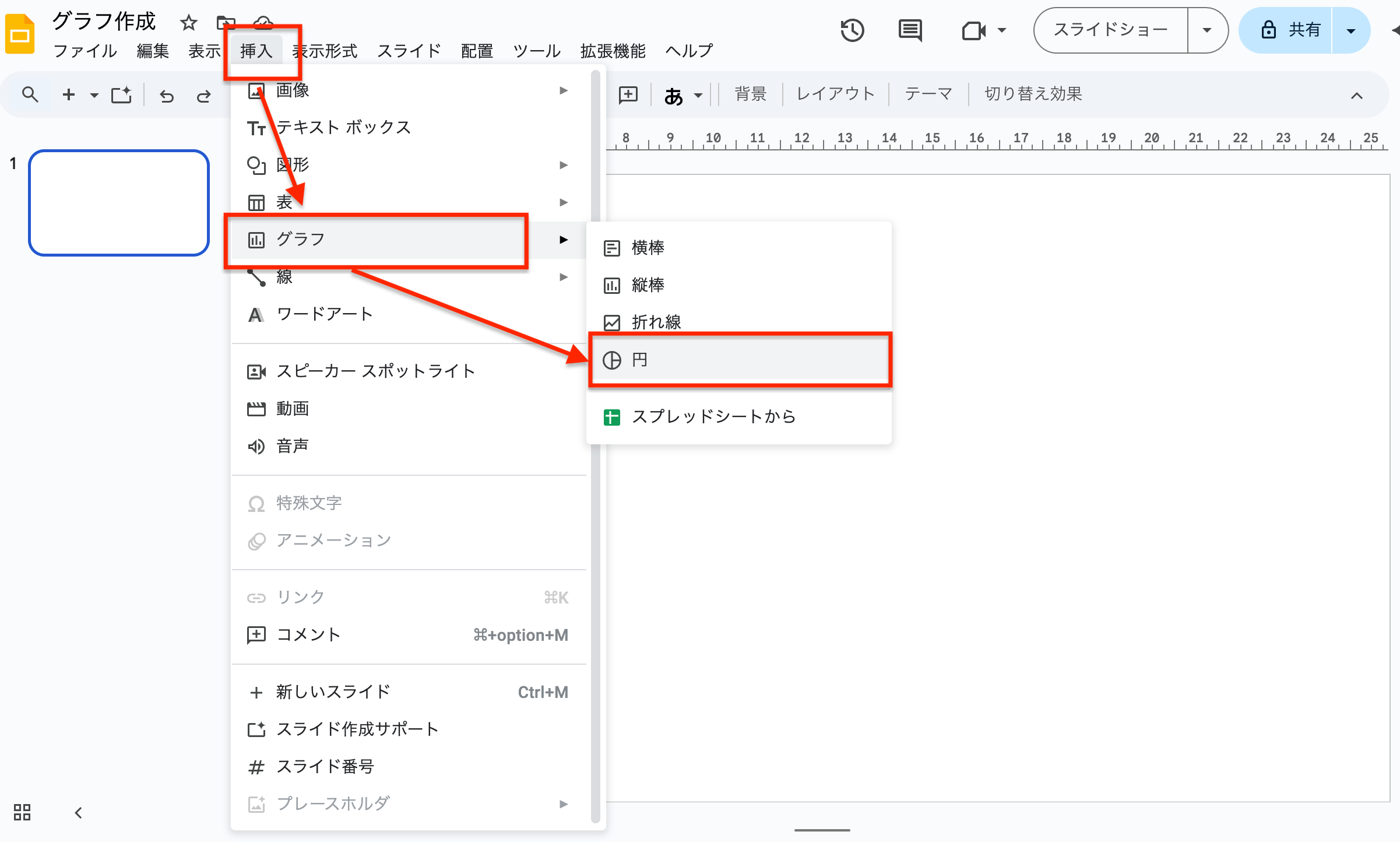Open comment history
Viewport: 1400px width, 842px height.
click(x=909, y=30)
